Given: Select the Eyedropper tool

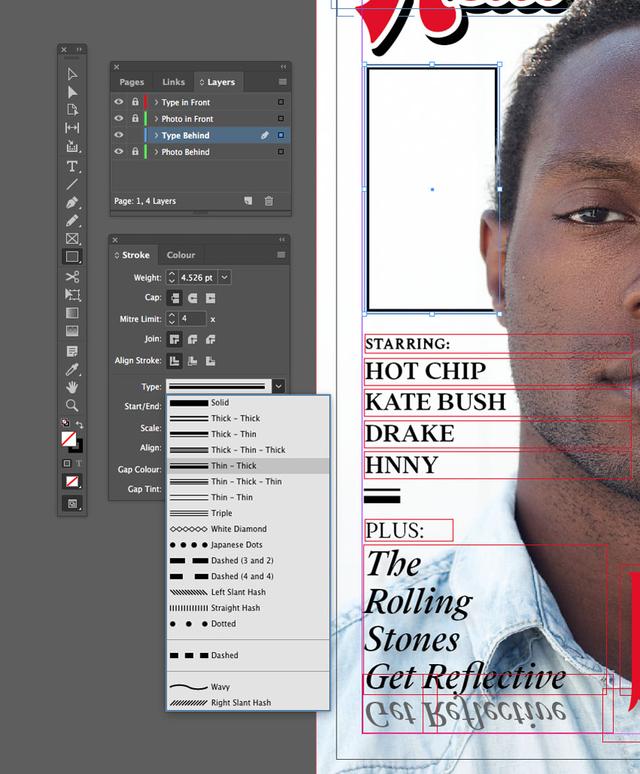Looking at the screenshot, I should pyautogui.click(x=72, y=369).
